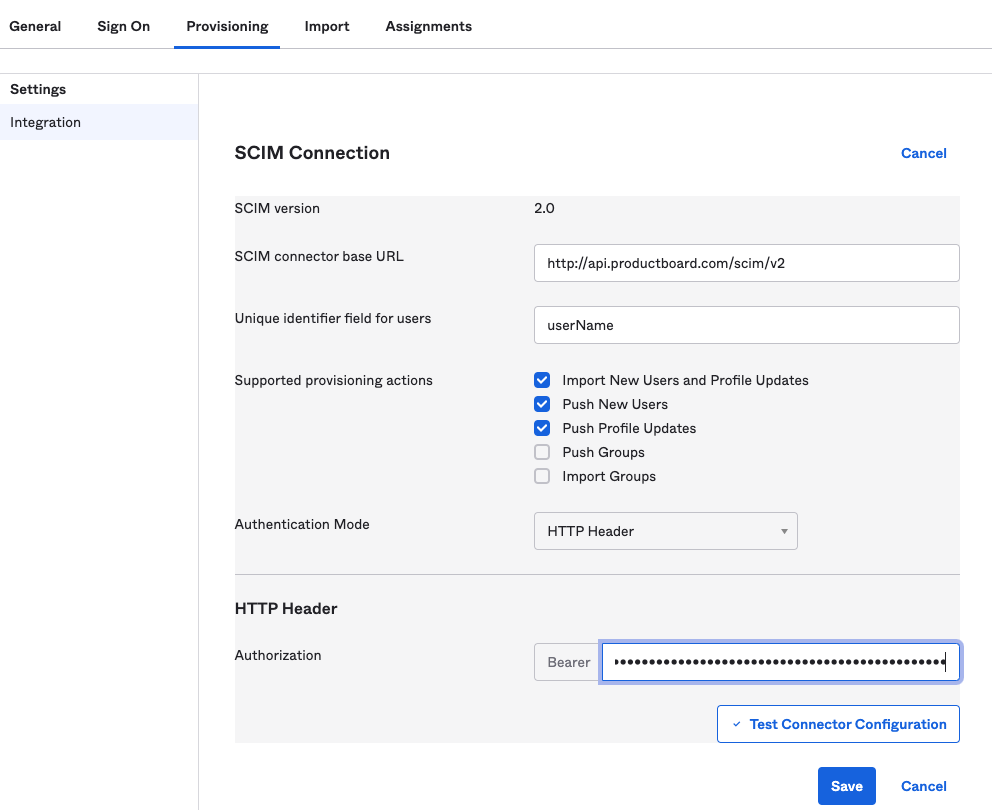Screen dimensions: 992x810
Task: Open the Sign On tab
Action: pos(123,26)
